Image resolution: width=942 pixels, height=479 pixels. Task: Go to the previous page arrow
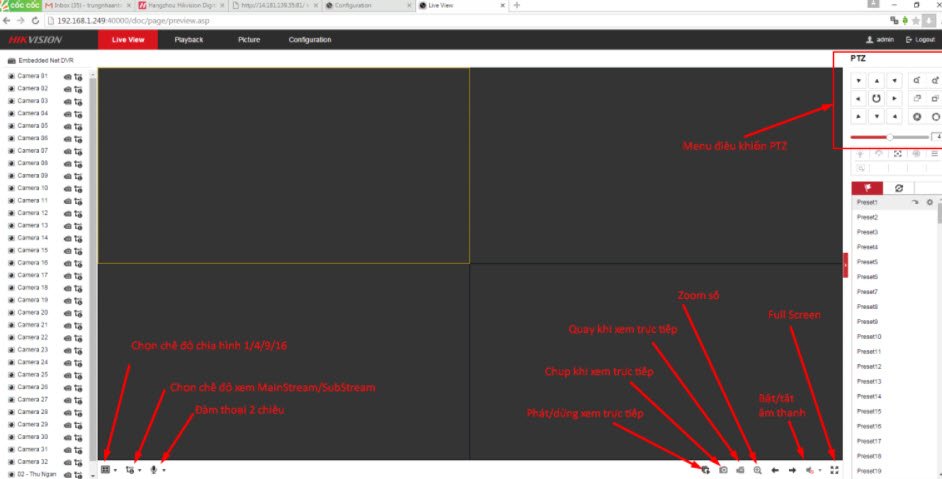774,469
